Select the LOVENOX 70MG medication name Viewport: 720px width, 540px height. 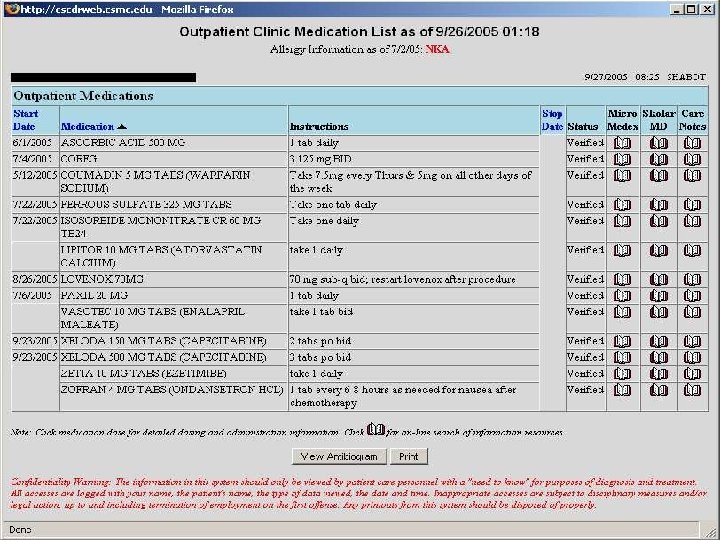pyautogui.click(x=102, y=279)
